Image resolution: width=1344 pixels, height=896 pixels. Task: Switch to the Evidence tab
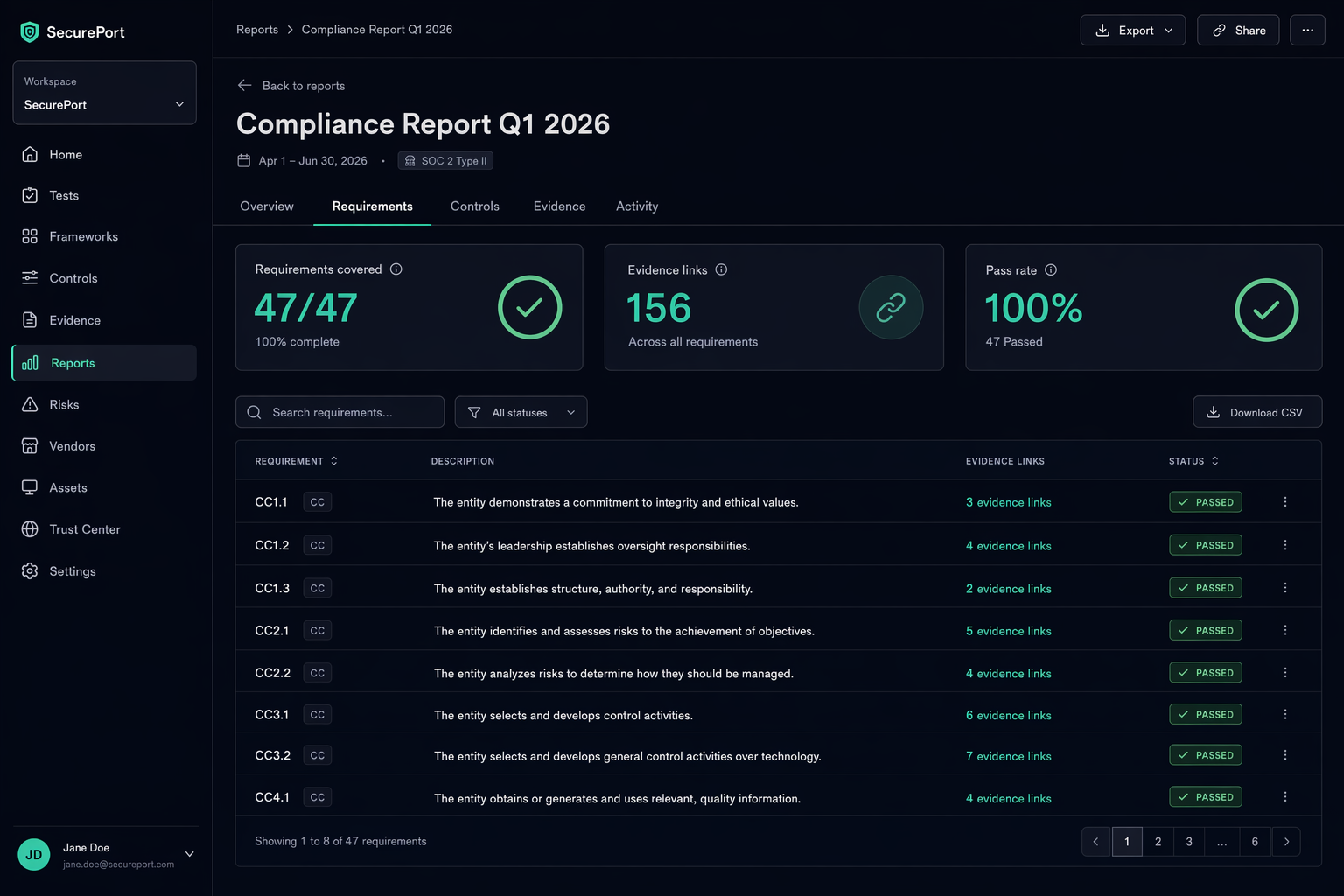pos(560,206)
